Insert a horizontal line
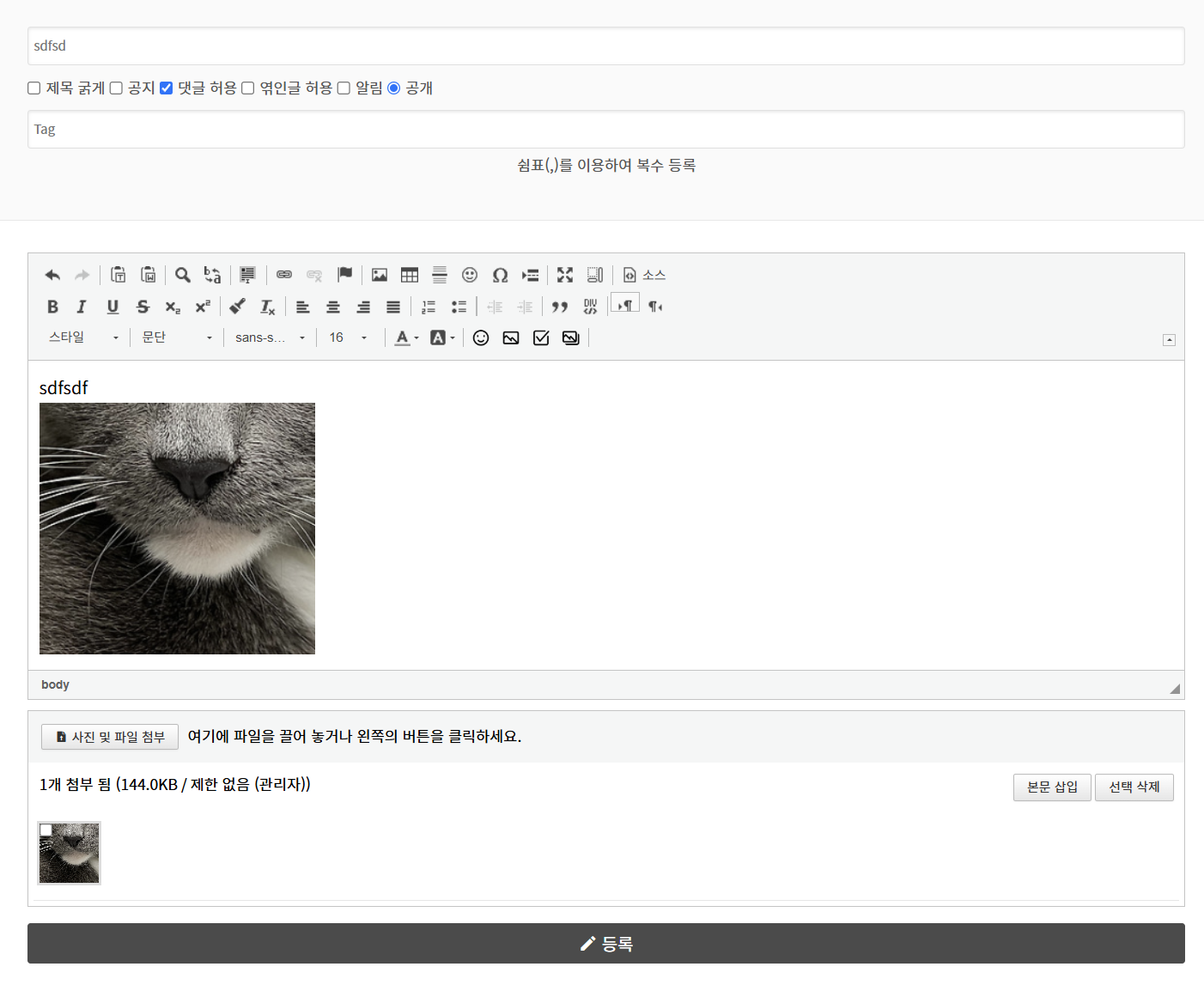 point(440,275)
